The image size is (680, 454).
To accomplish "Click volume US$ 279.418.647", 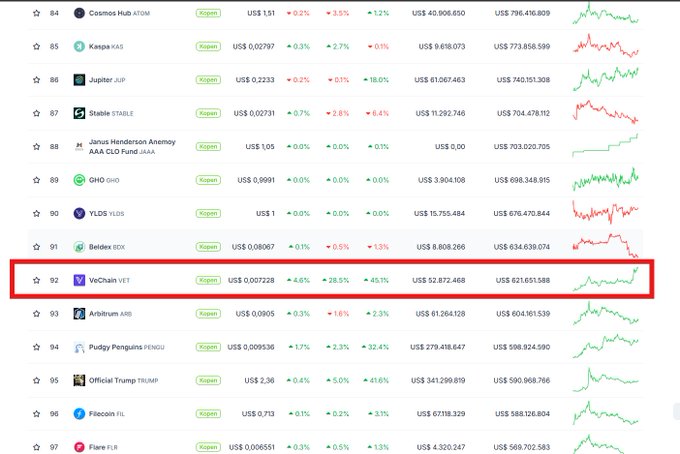I will point(438,347).
